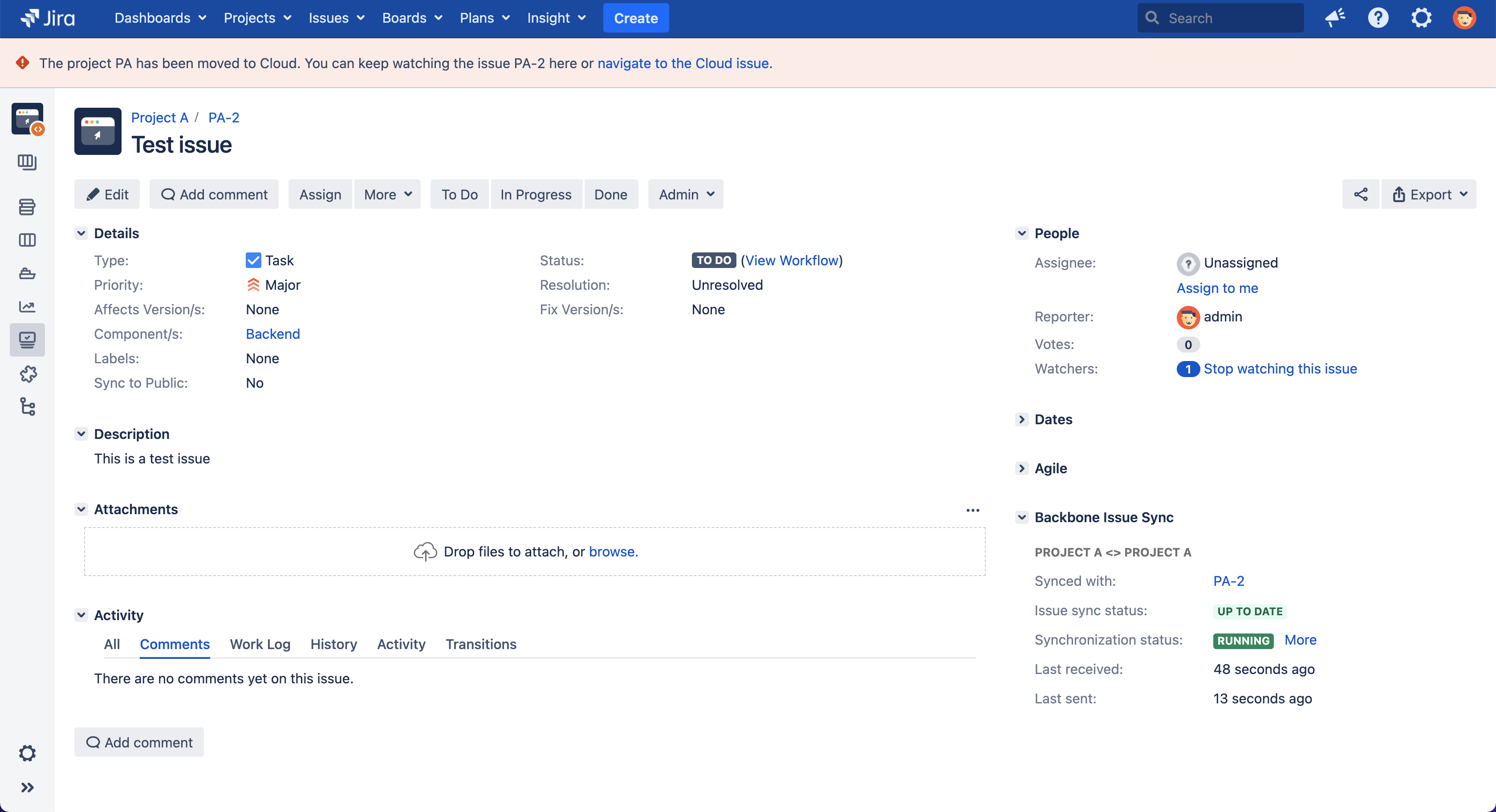Open the Jira administration gear icon
The height and width of the screenshot is (812, 1496).
[1421, 18]
